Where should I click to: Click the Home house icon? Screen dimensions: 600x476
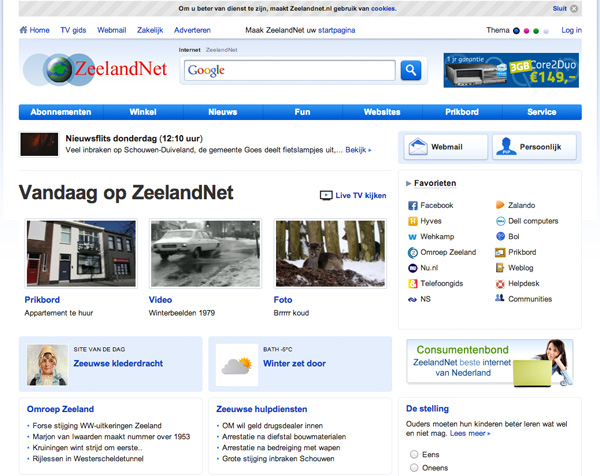coord(23,31)
